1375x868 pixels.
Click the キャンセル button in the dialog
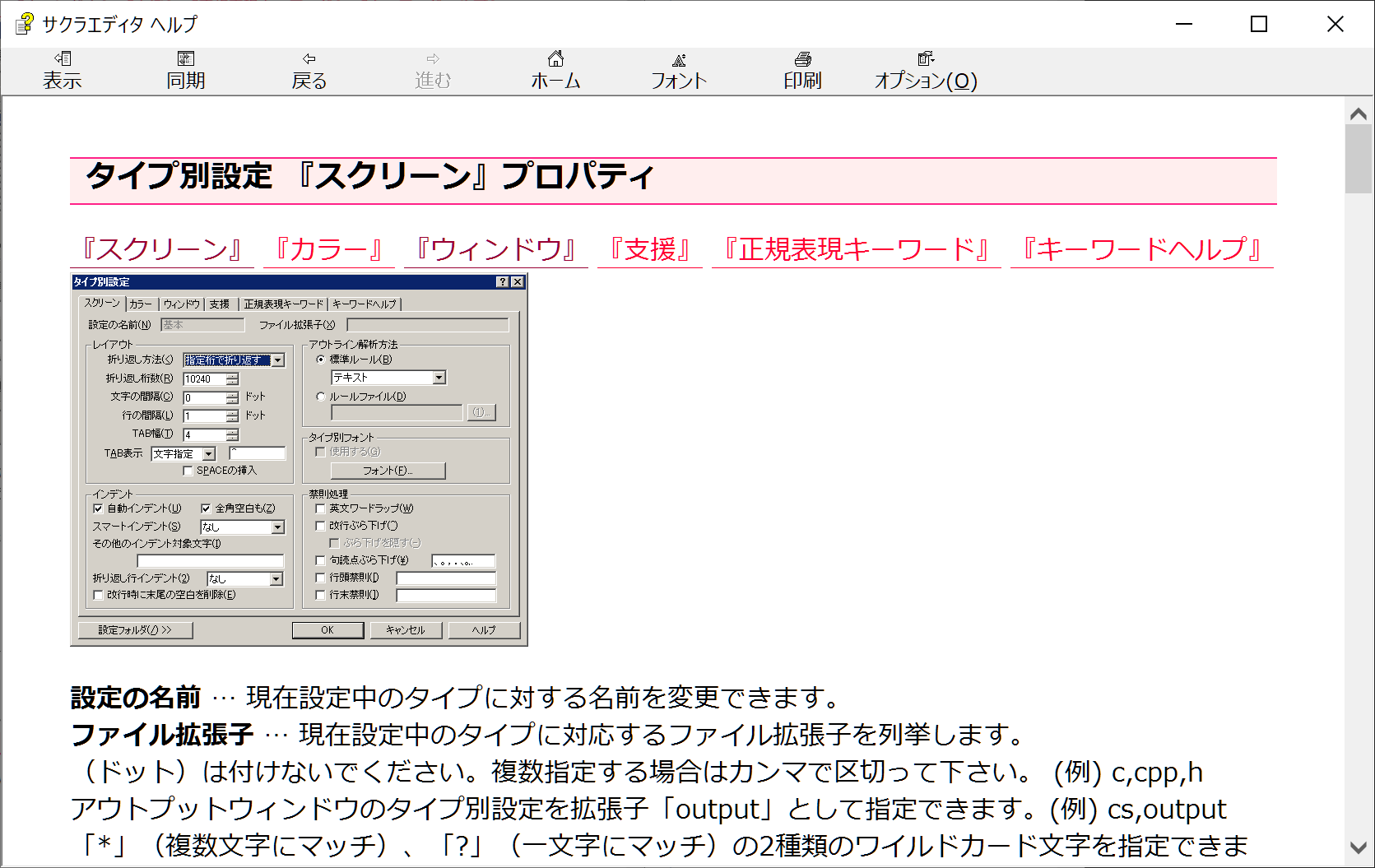coord(406,630)
